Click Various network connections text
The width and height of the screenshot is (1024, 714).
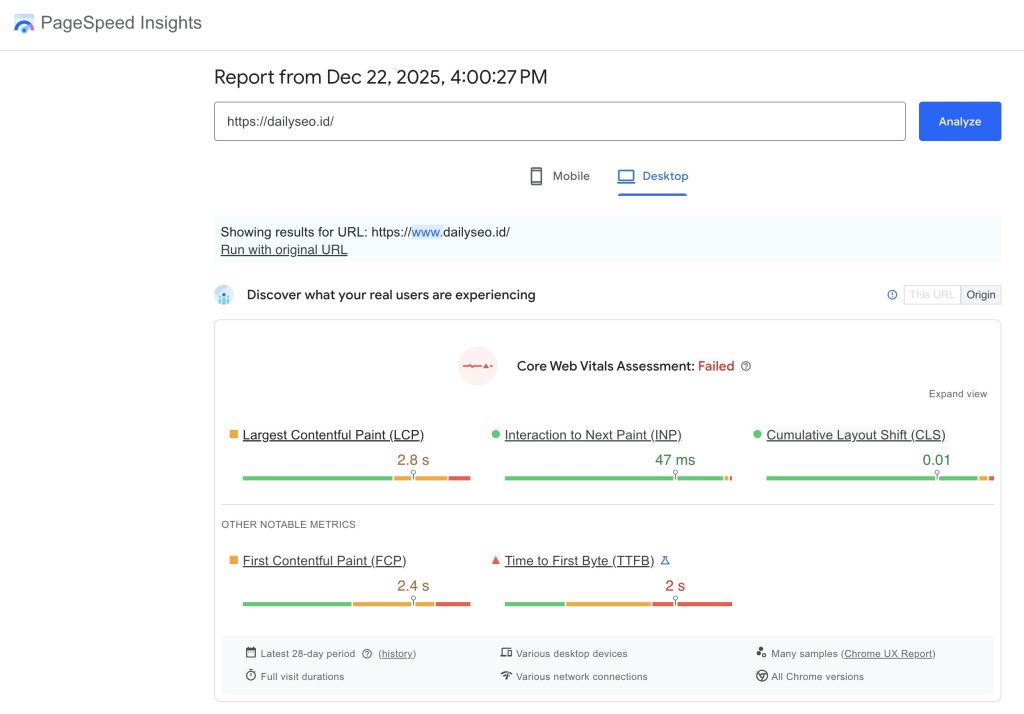582,677
